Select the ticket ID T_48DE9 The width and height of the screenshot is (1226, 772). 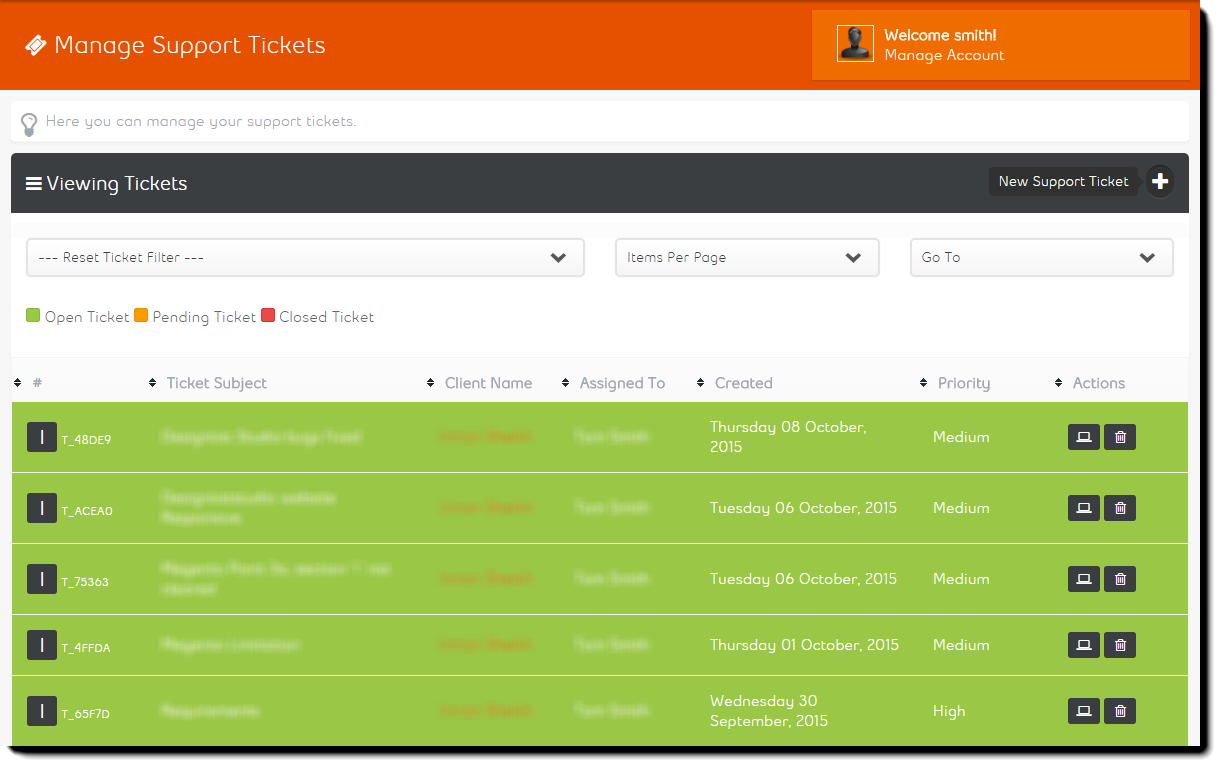tap(86, 439)
